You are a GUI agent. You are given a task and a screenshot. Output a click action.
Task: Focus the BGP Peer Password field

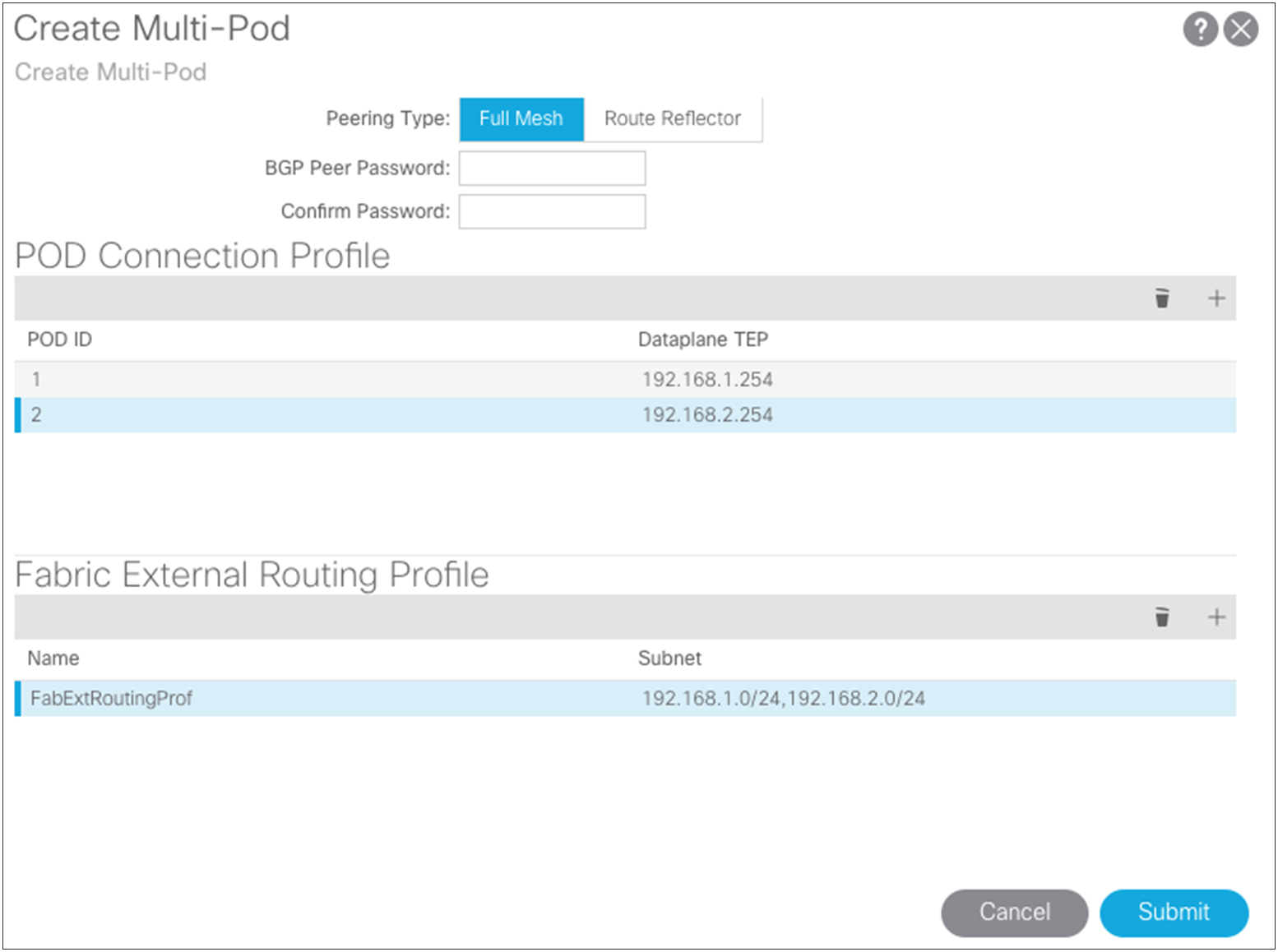[x=552, y=168]
